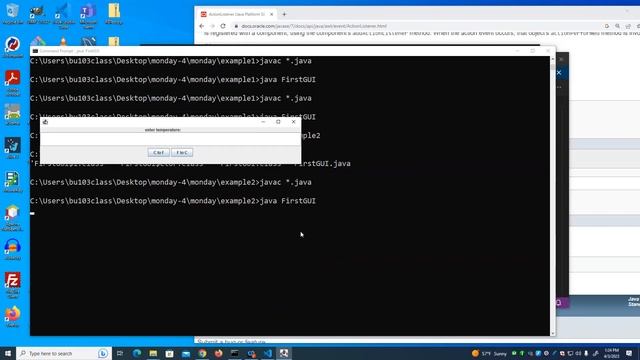Click the F to C conversion button
Screen dimensions: 640x360
click(x=182, y=152)
